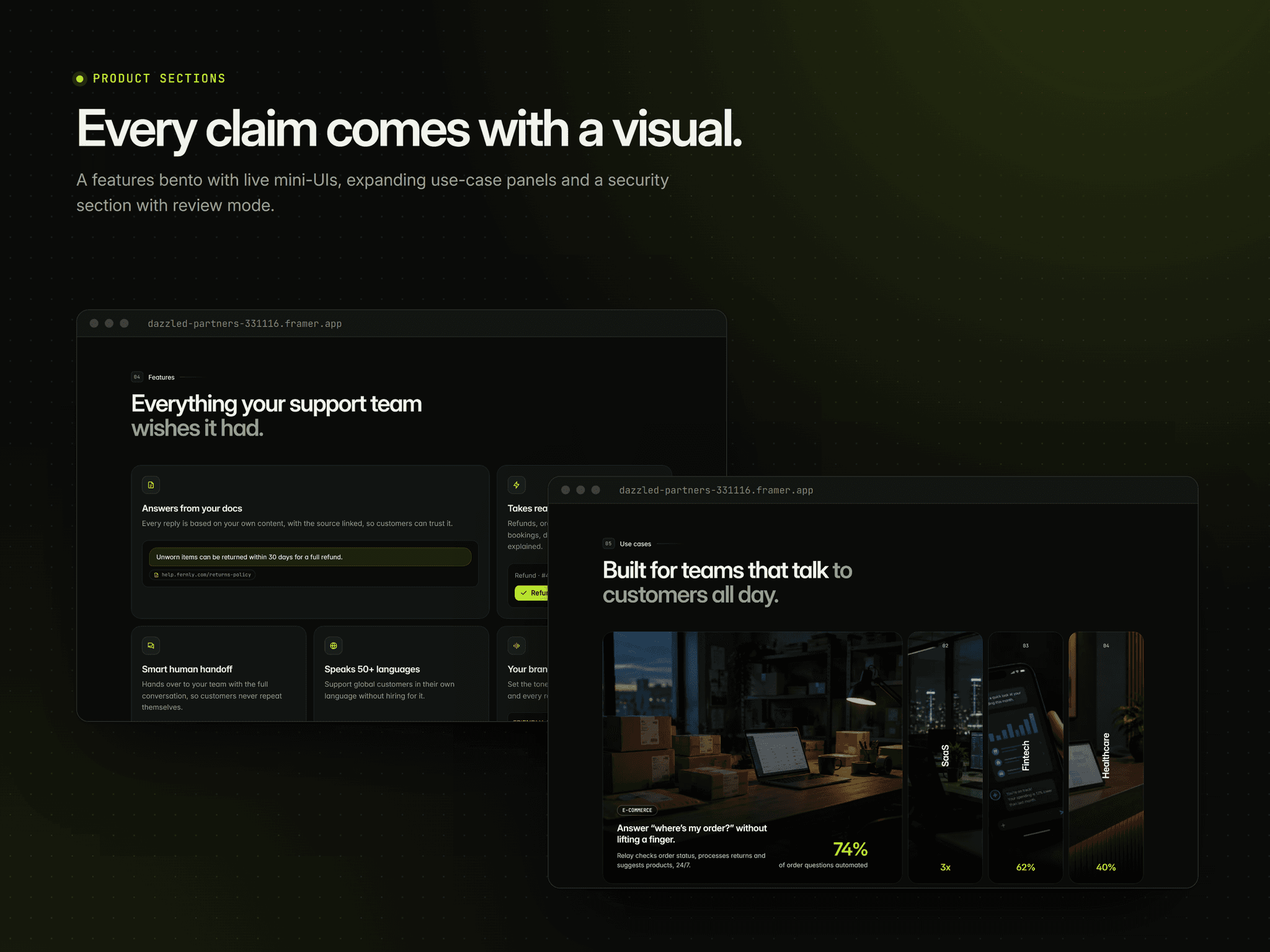Click the globe icon above Speaks 50+ languages

[334, 645]
